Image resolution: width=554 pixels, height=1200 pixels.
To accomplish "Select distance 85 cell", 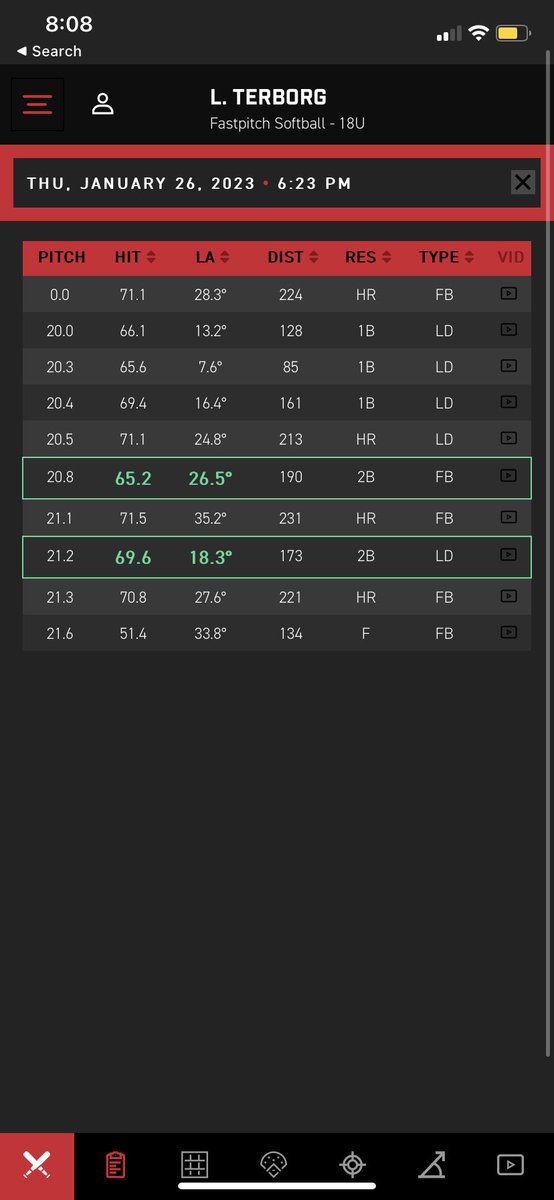I will [x=290, y=367].
